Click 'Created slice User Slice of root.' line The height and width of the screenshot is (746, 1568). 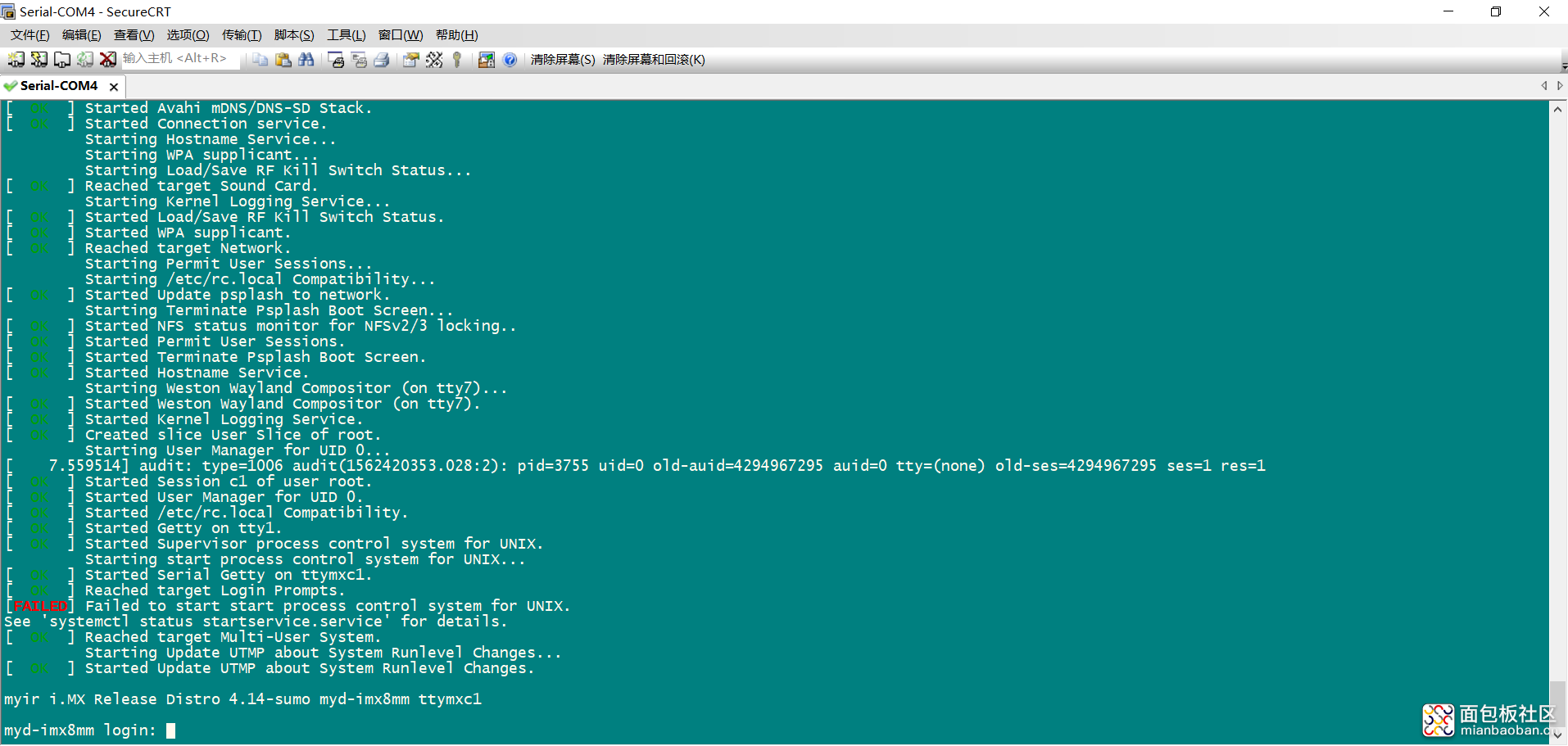(x=233, y=436)
